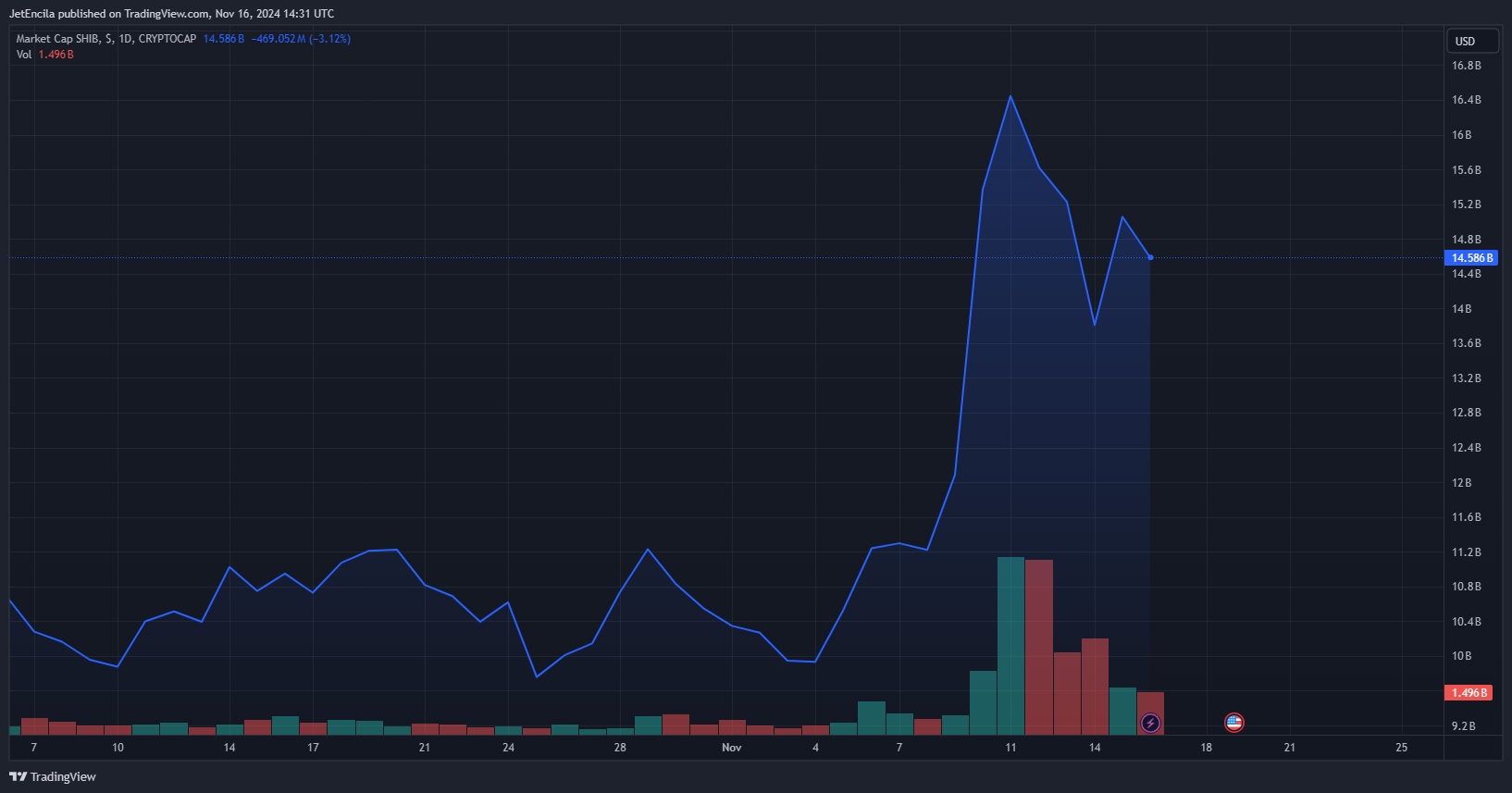Screen dimensions: 1512x793
Task: Click the red 1.496B volume axis label
Action: point(1469,693)
